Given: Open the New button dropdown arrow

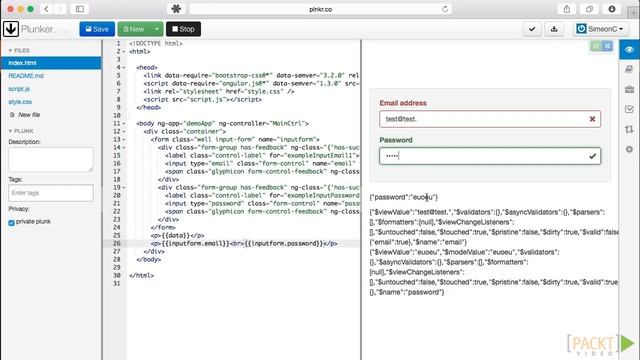Looking at the screenshot, I should click(x=157, y=29).
